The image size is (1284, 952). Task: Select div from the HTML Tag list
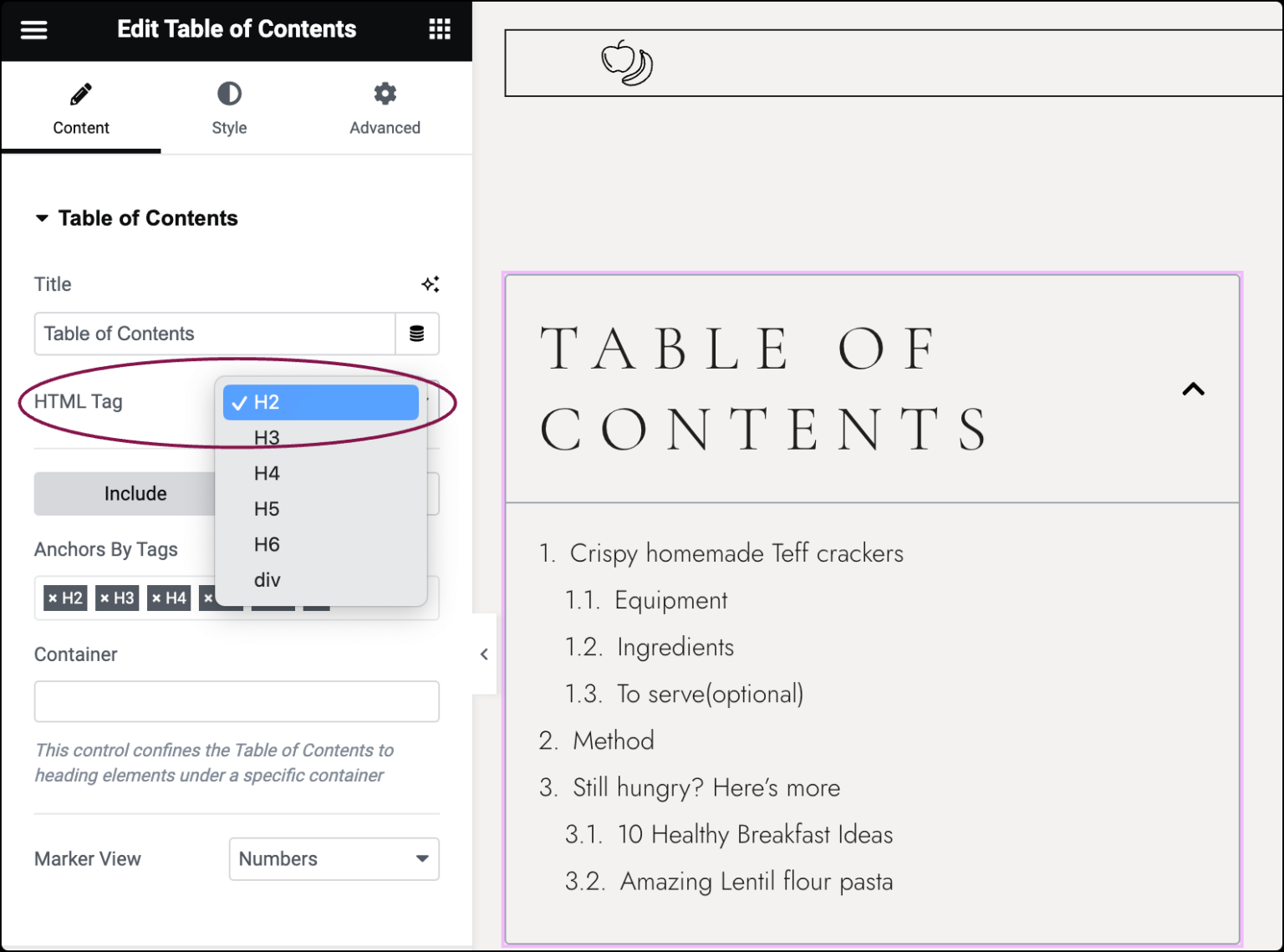267,579
